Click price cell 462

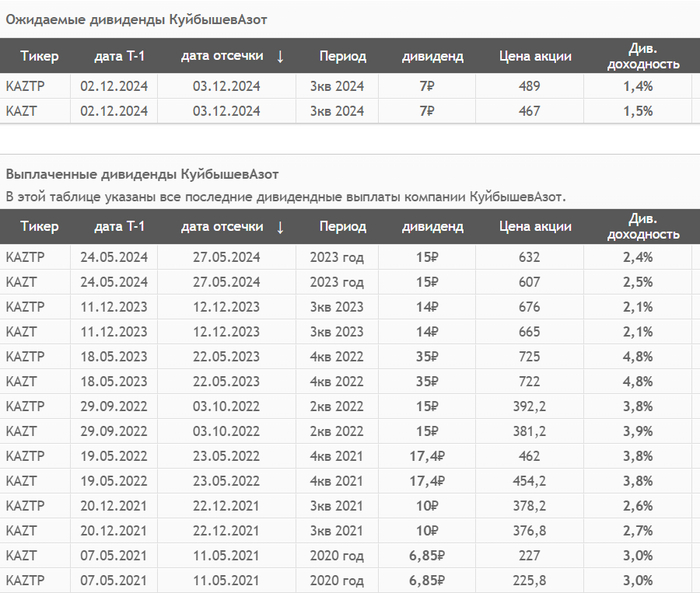point(529,456)
